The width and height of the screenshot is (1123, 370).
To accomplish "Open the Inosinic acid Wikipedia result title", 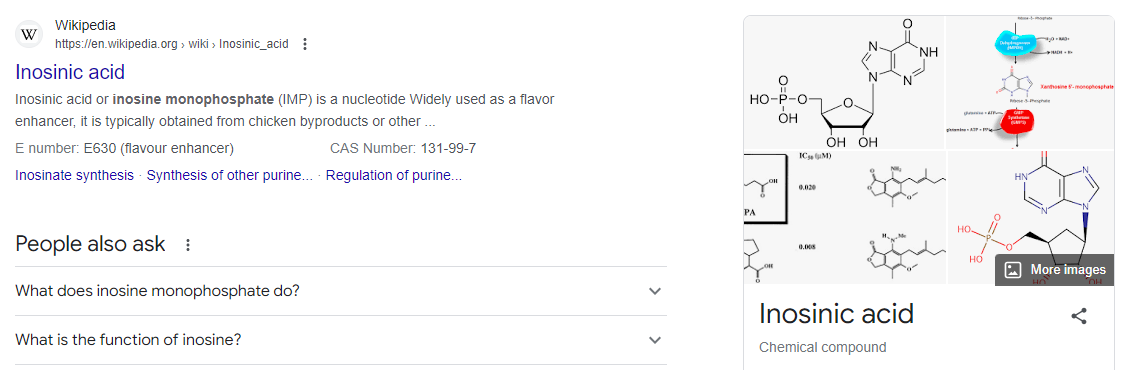I will pyautogui.click(x=70, y=72).
